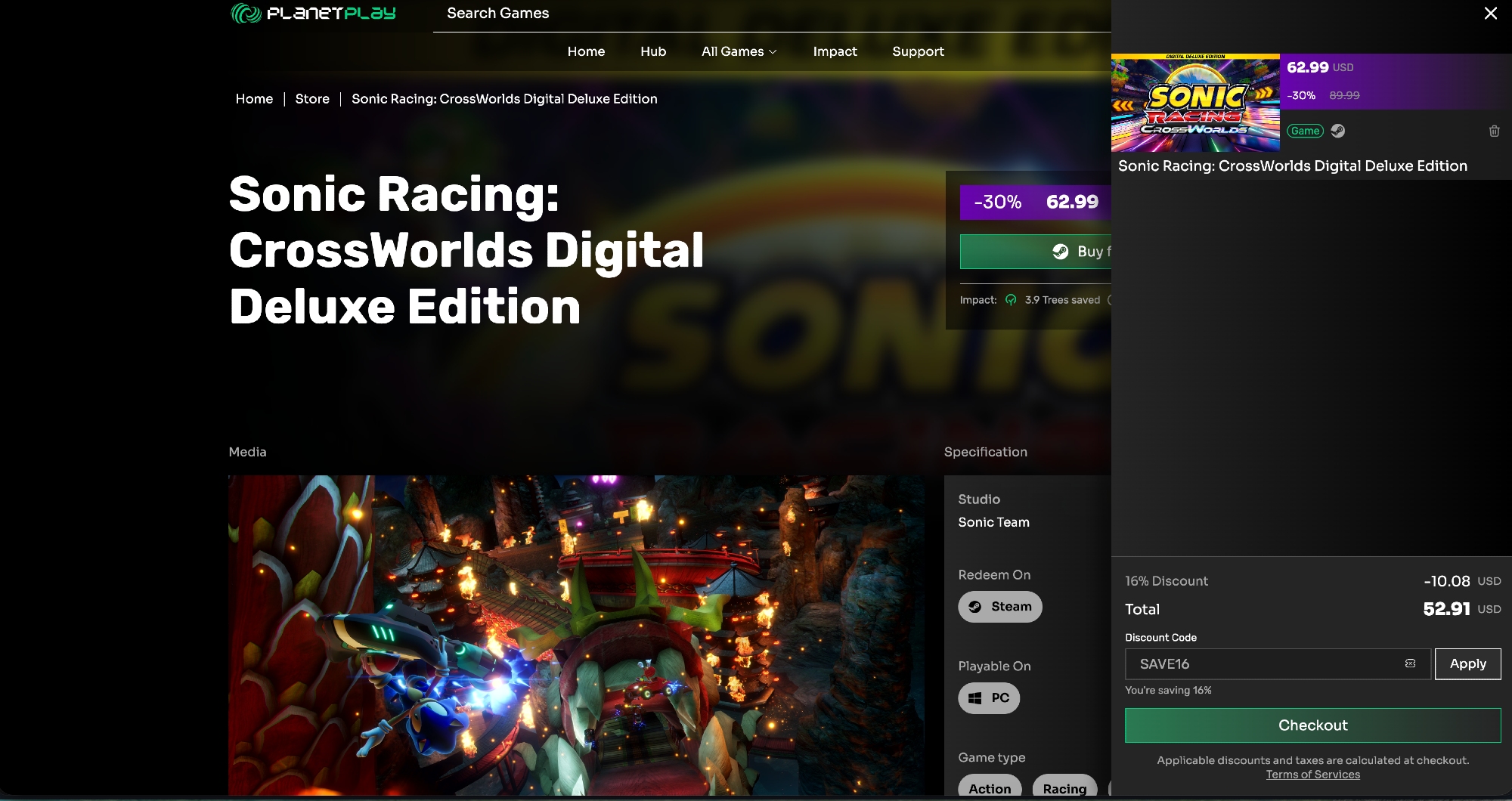Select the Racing game type tag
The image size is (1512, 801).
point(1064,788)
